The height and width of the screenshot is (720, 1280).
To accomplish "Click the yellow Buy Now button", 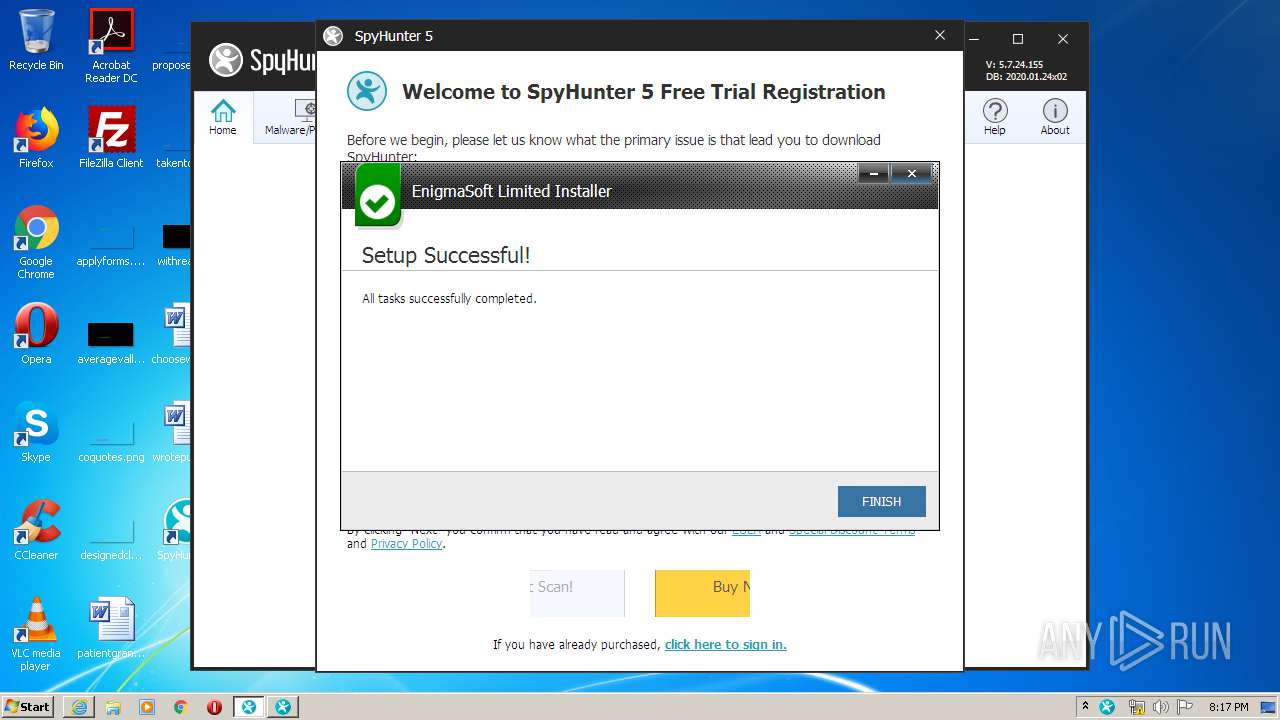I will click(702, 593).
